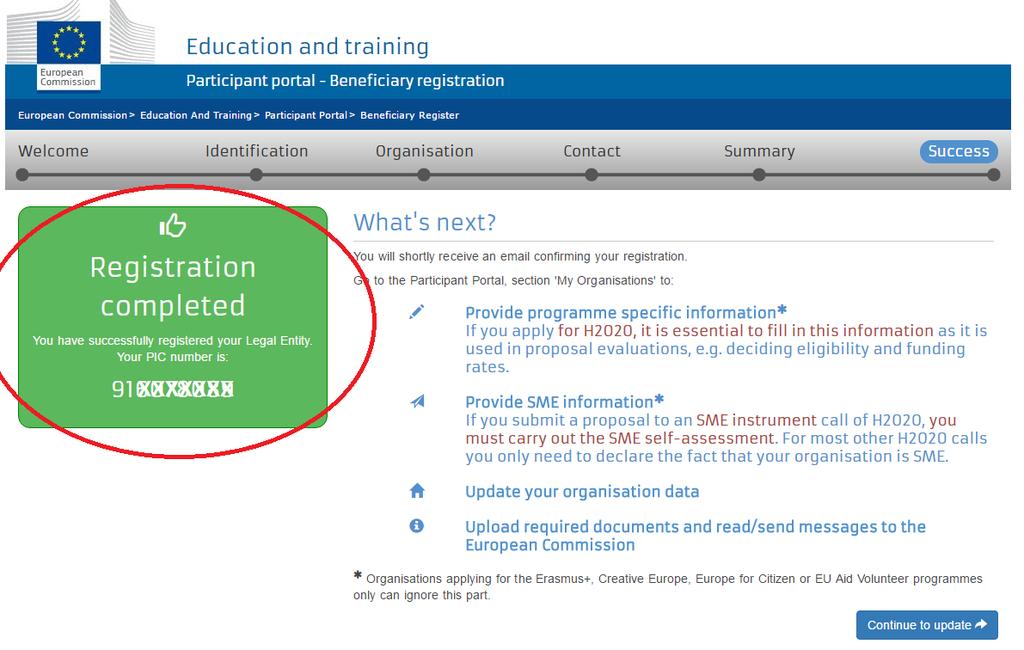Open Provide programme specific information link
Viewport: 1024px width, 650px height.
626,312
